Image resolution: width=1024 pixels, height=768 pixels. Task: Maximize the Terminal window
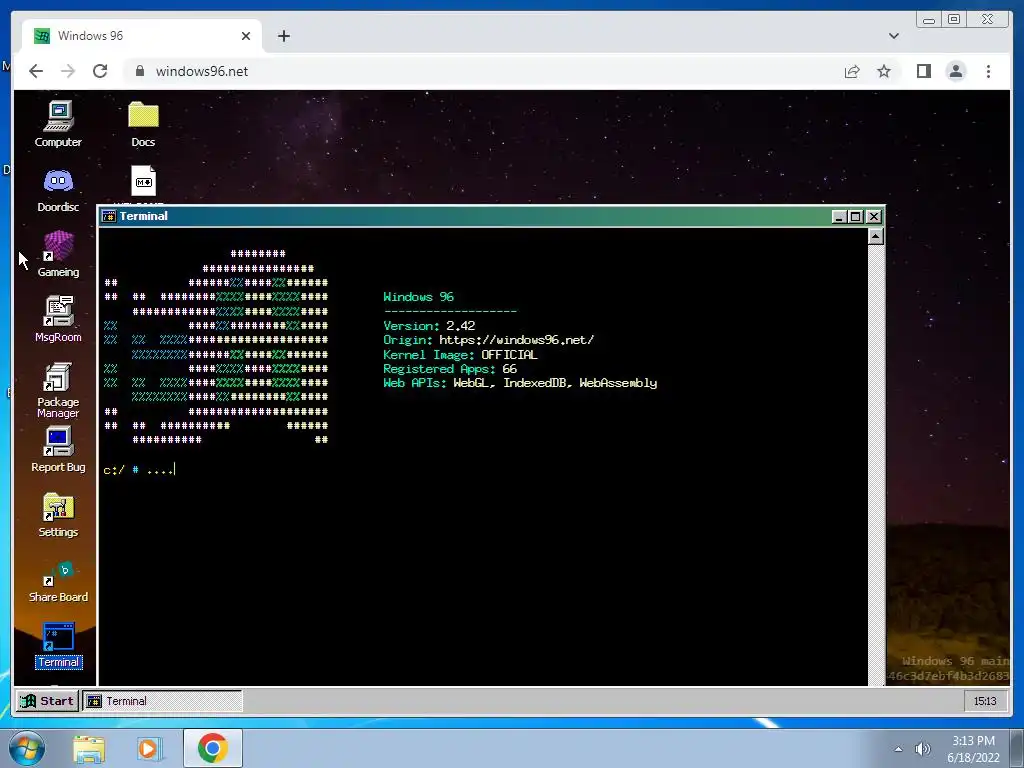pyautogui.click(x=856, y=216)
